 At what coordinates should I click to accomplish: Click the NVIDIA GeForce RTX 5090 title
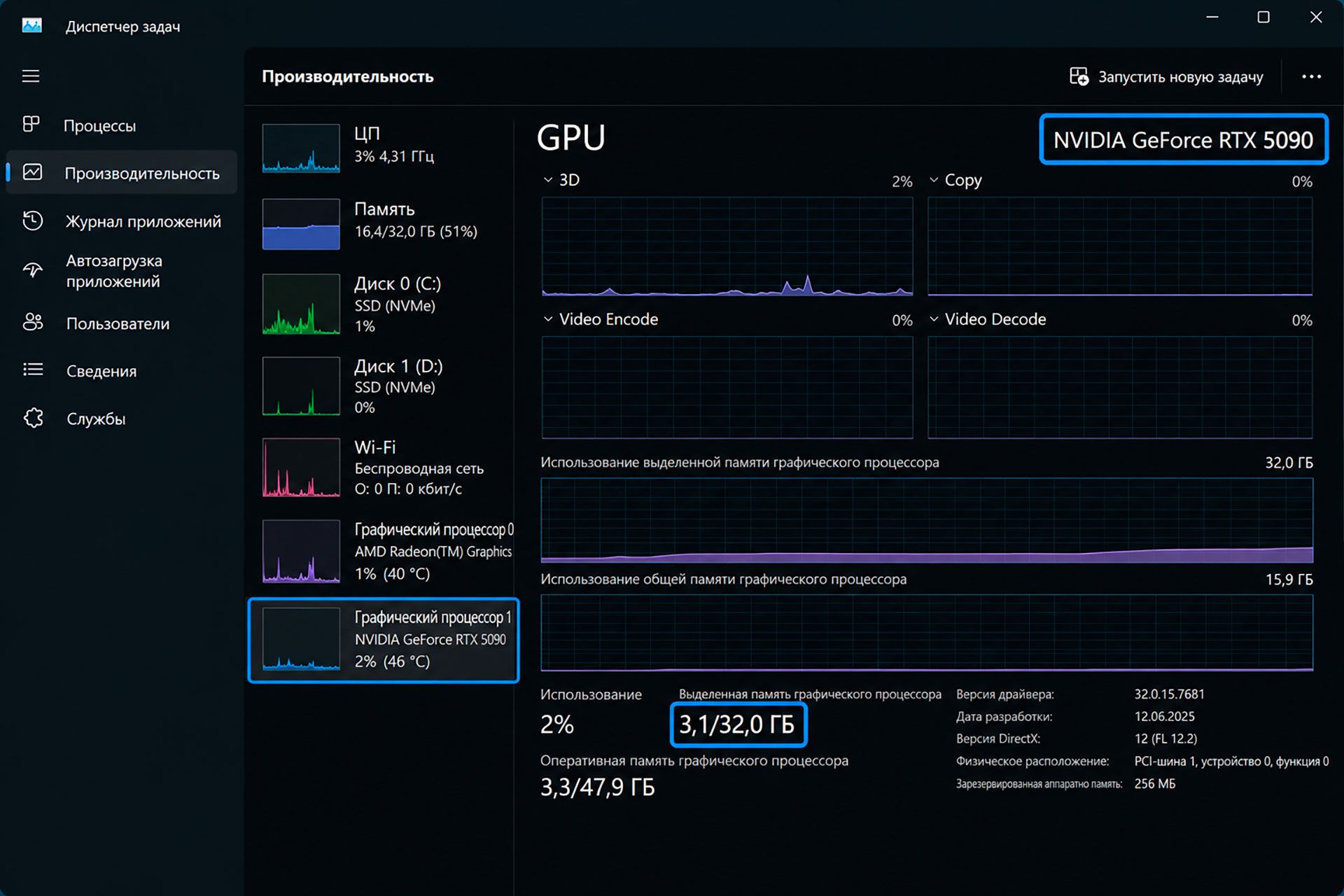1183,140
